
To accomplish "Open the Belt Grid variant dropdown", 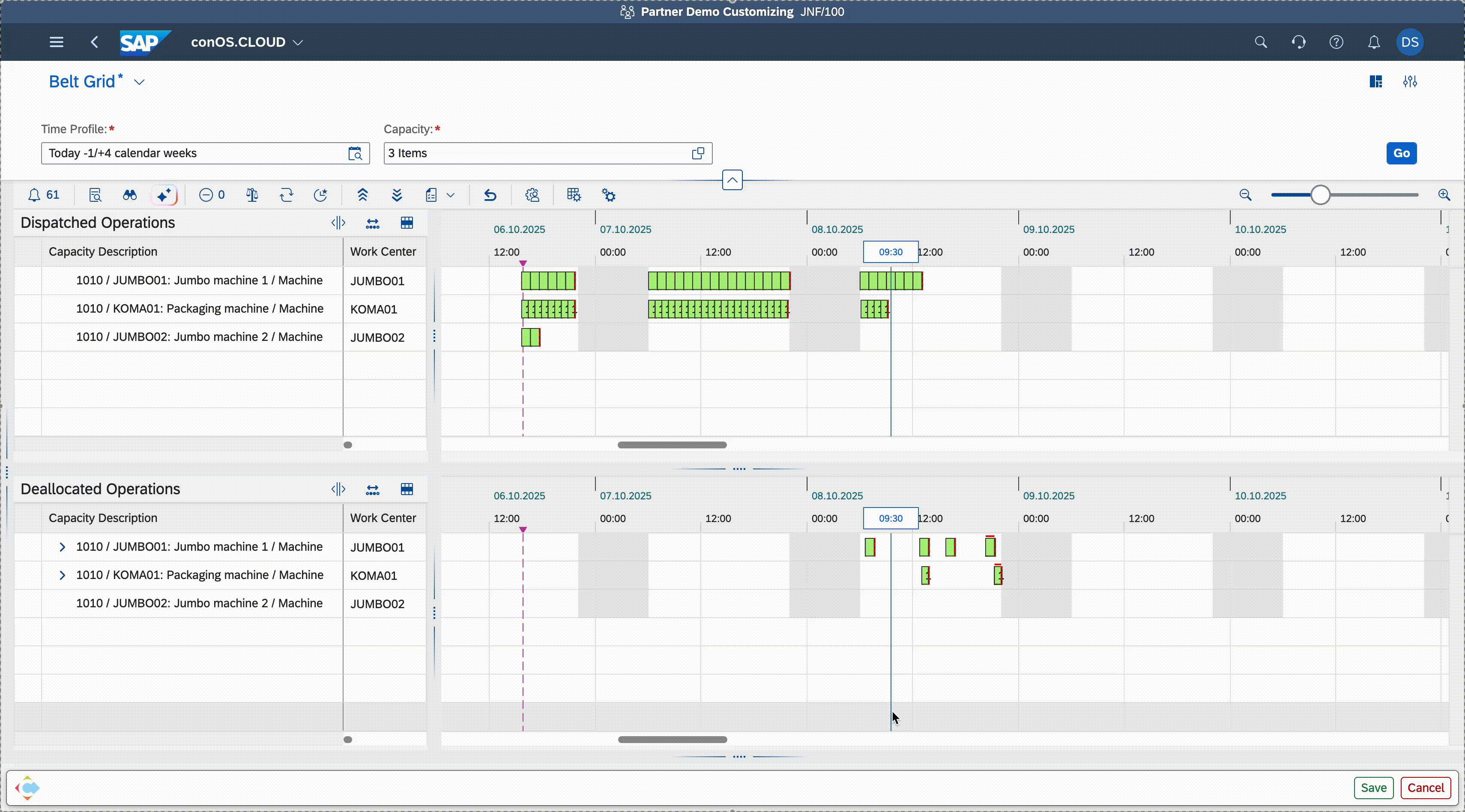I will tap(139, 83).
